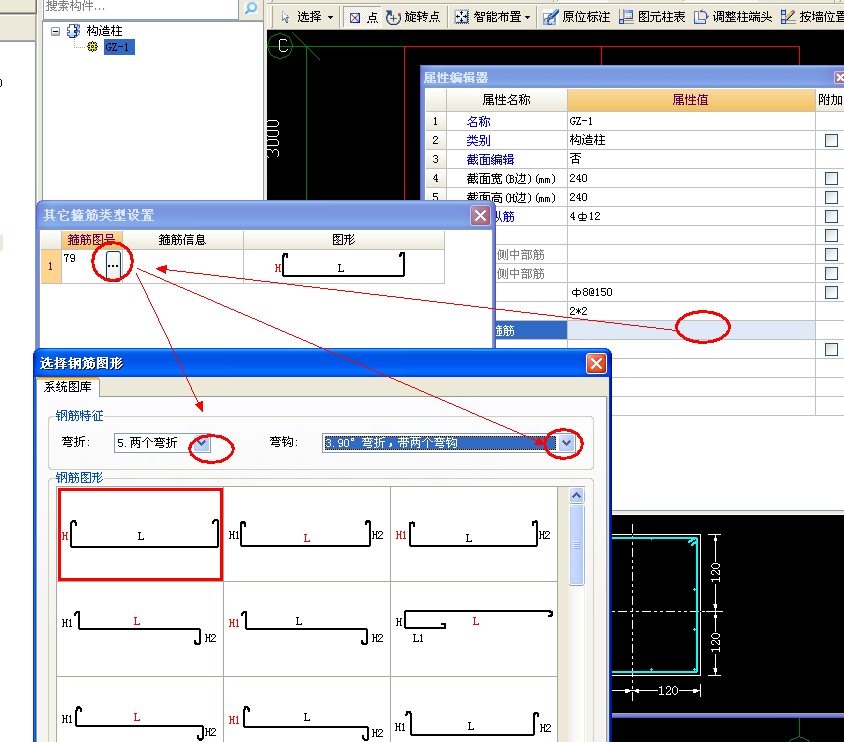
Task: Check the 附加 box for 箍筋 Φ8@150 row
Action: (831, 292)
